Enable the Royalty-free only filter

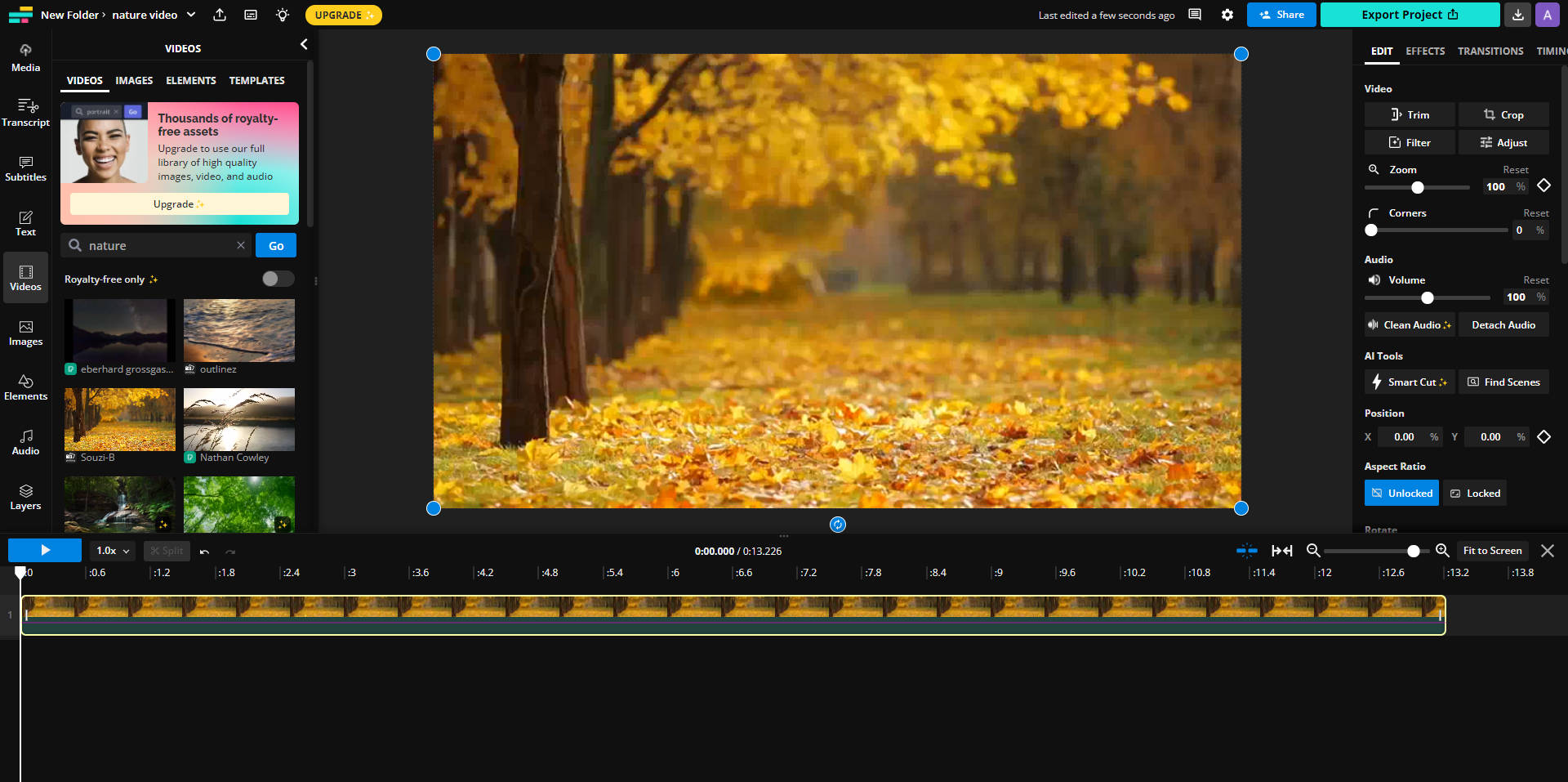[277, 279]
